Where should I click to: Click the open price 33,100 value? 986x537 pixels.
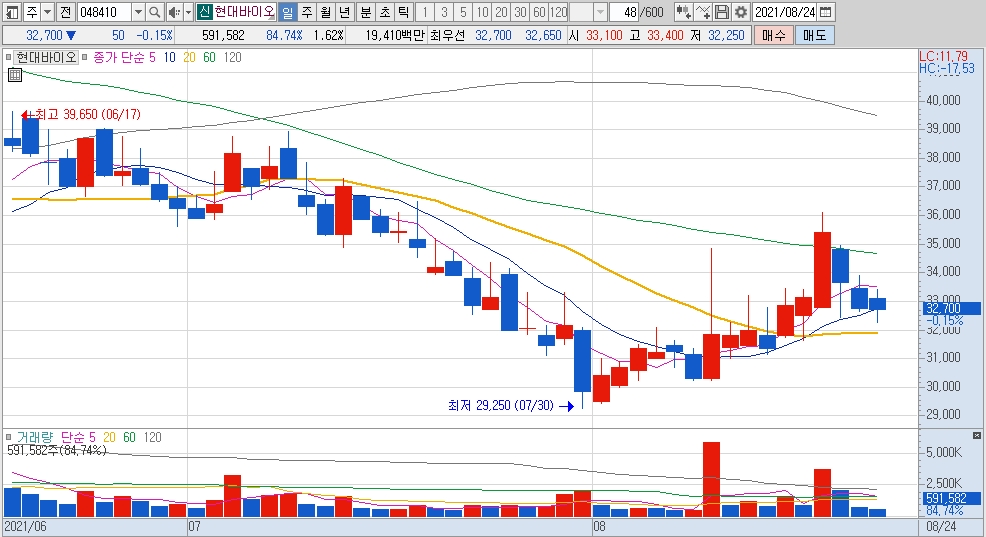[604, 35]
